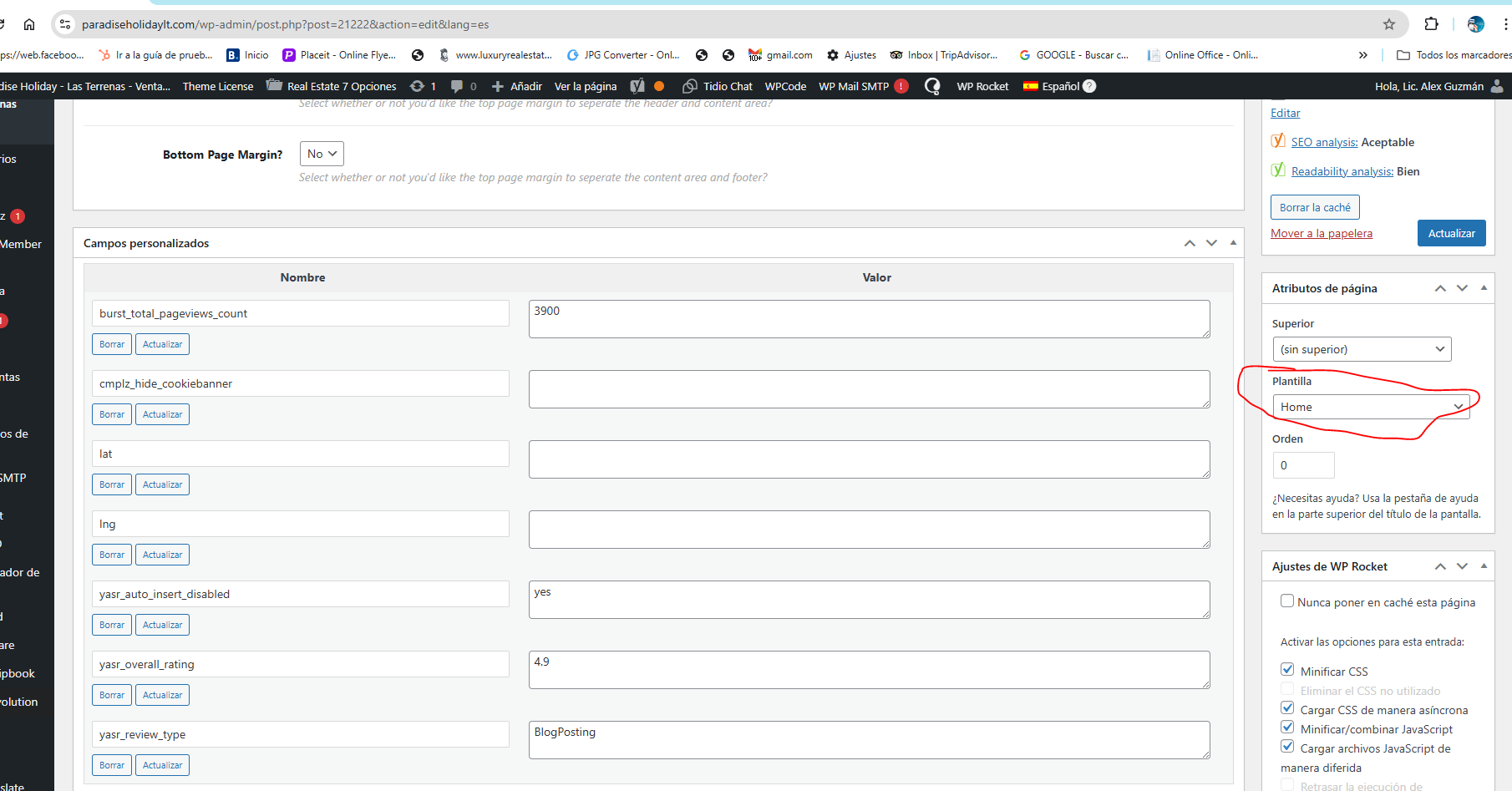Image resolution: width=1512 pixels, height=791 pixels.
Task: Open the Plantilla template dropdown set to Home
Action: 1371,407
